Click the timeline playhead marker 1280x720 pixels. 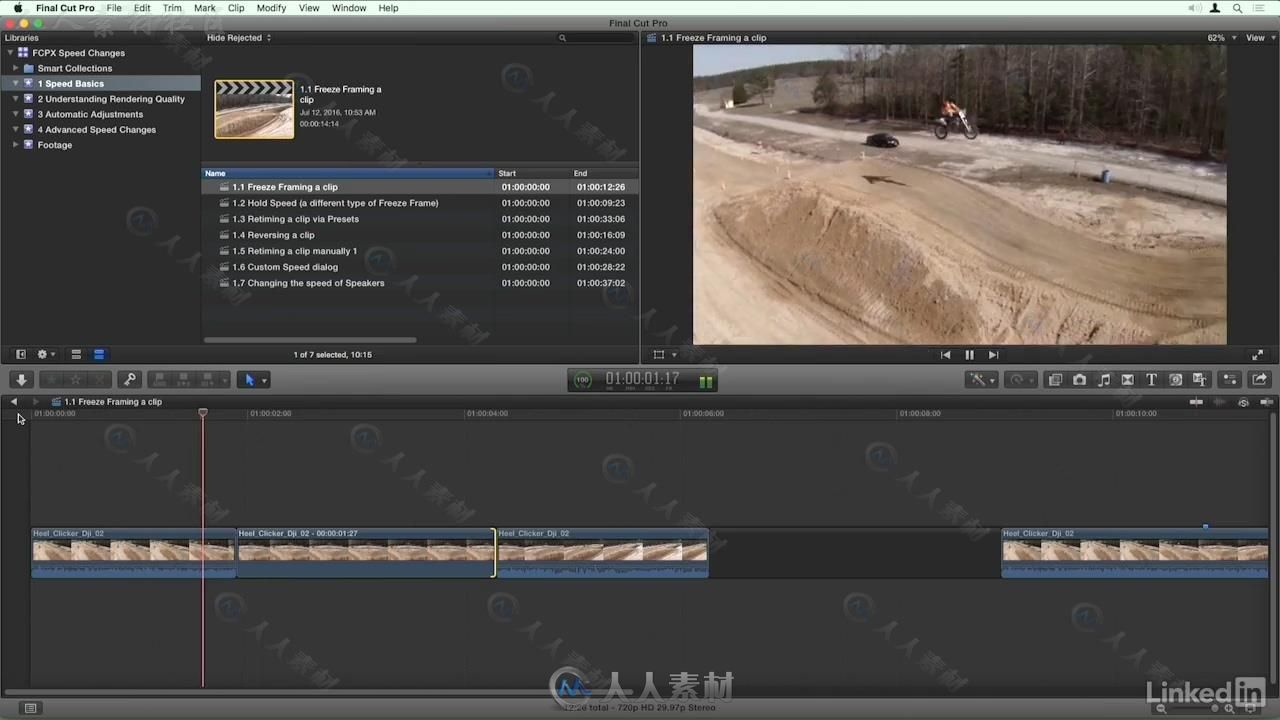point(203,412)
